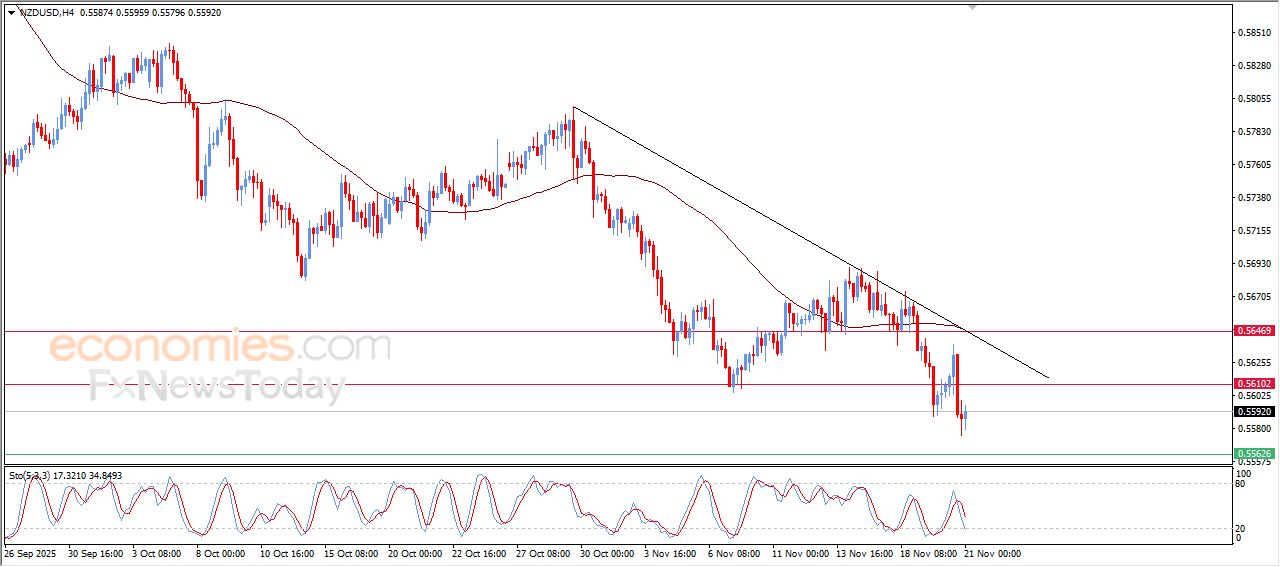Click the 0.58510 price scale value
Viewport: 1280px width, 567px height.
(x=1254, y=33)
